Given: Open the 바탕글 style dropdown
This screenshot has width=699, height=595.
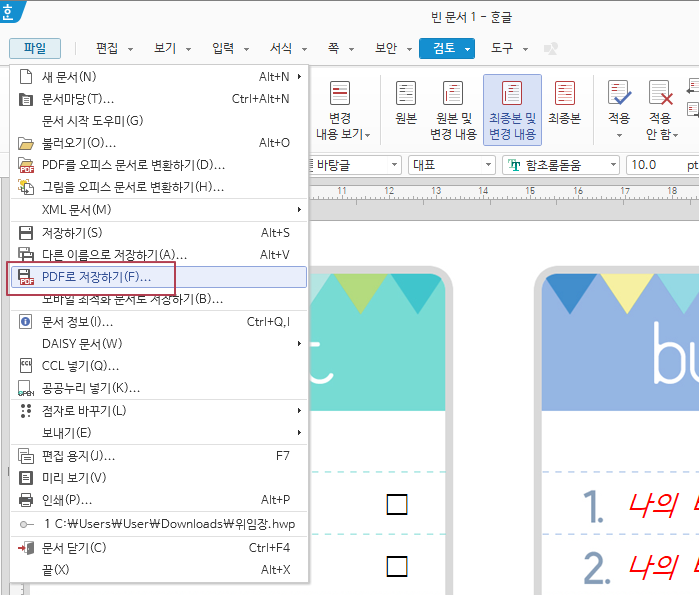Looking at the screenshot, I should point(394,165).
